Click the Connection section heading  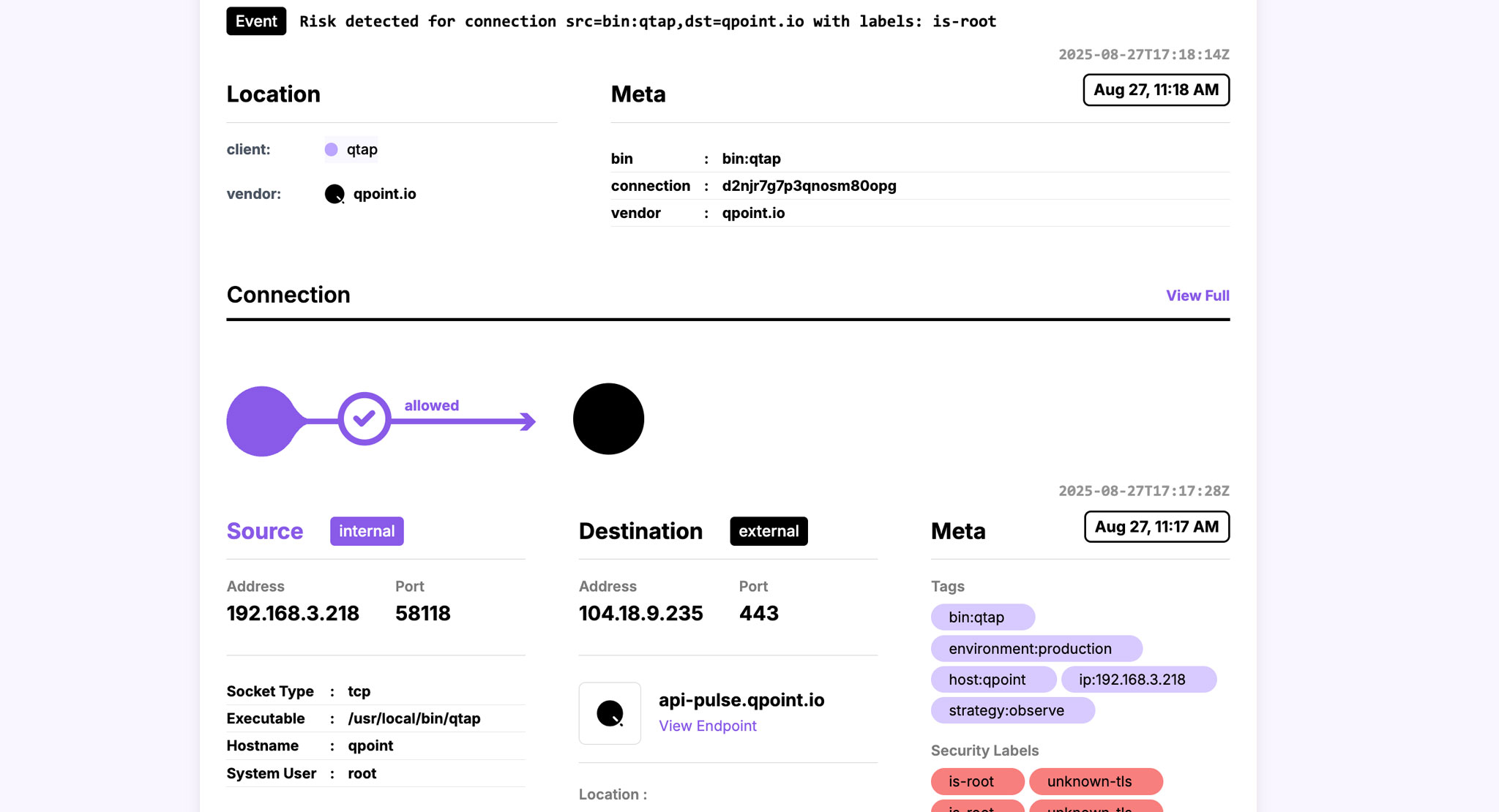[x=288, y=295]
